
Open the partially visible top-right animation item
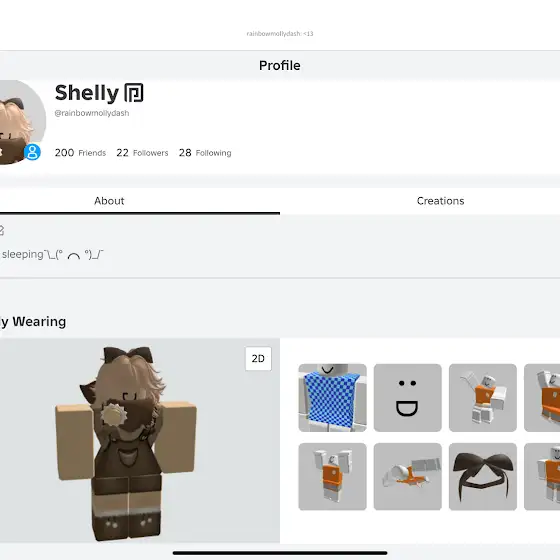click(x=542, y=398)
